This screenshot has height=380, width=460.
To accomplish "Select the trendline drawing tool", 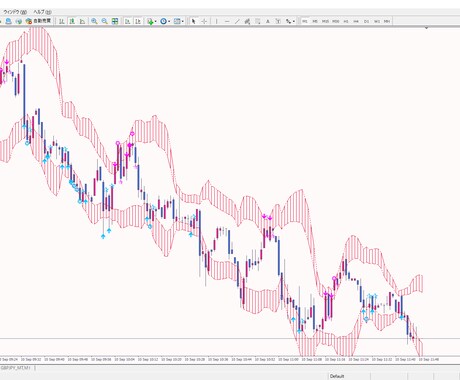I will tap(237, 21).
